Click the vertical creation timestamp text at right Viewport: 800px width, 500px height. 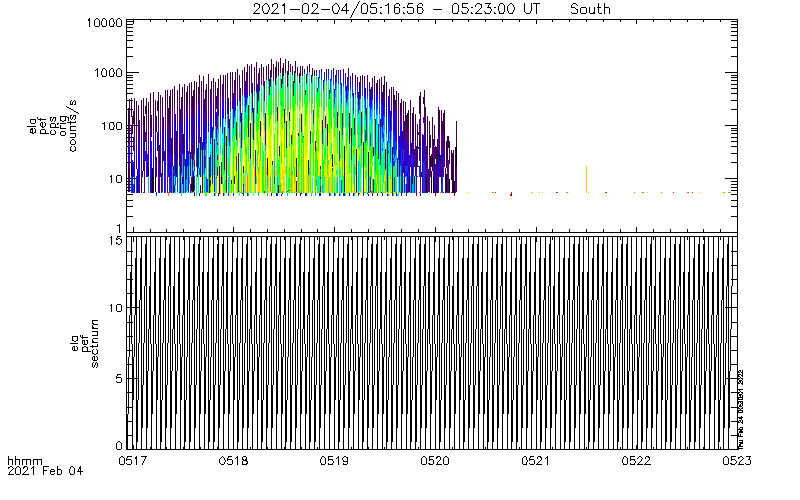pyautogui.click(x=741, y=409)
